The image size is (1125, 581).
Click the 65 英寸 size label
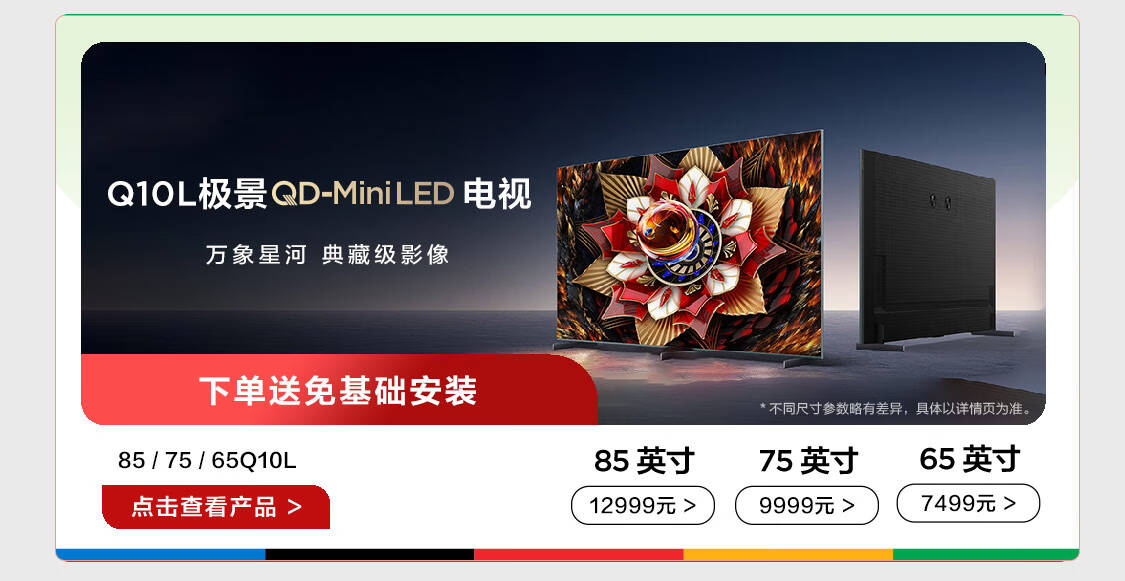pos(969,459)
